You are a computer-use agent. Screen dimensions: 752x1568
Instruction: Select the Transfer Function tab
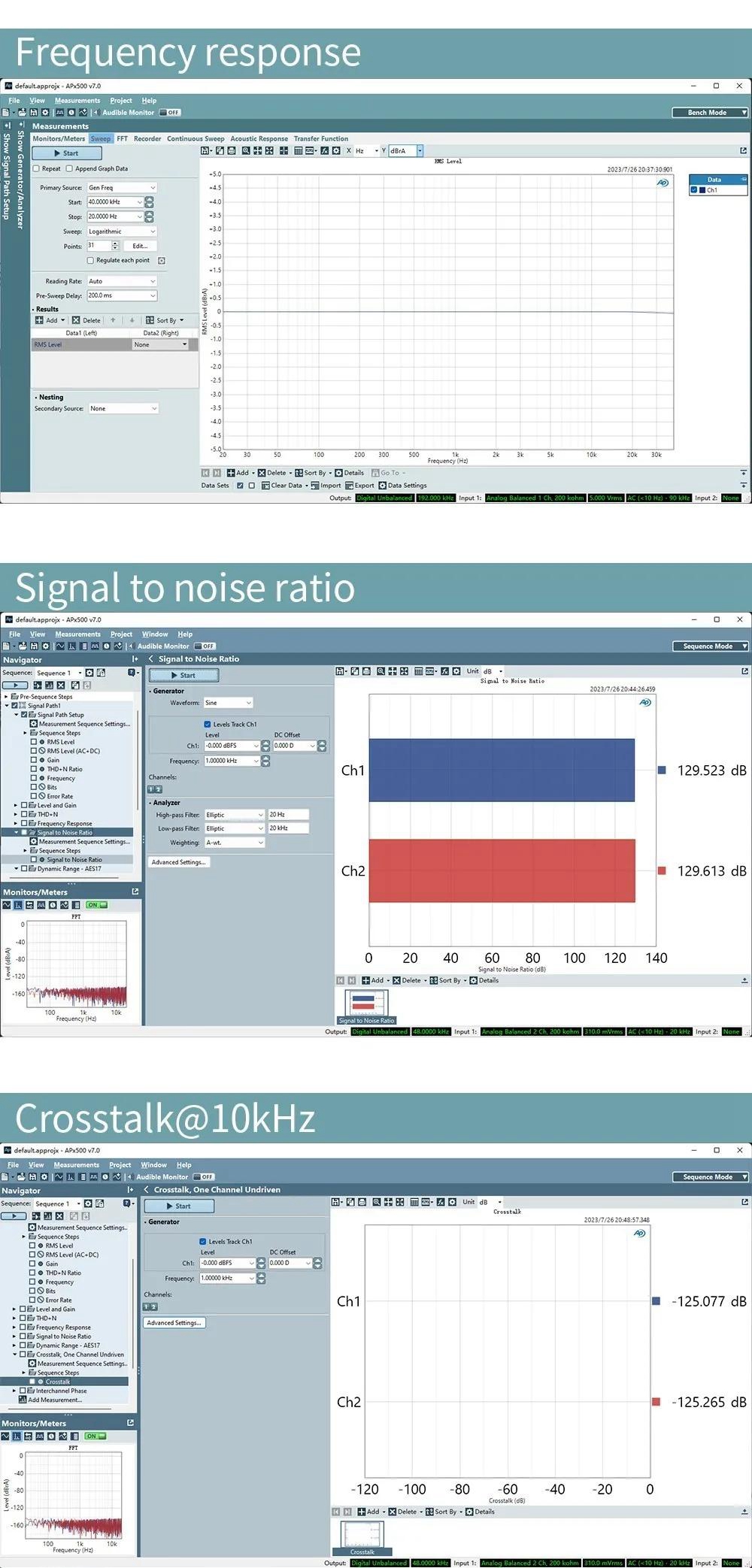tap(320, 139)
